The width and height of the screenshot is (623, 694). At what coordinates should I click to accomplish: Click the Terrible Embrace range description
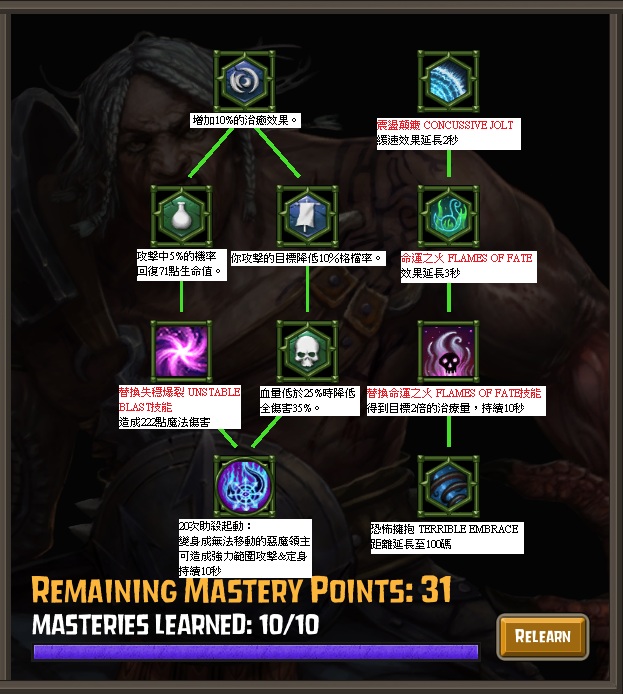pos(447,537)
